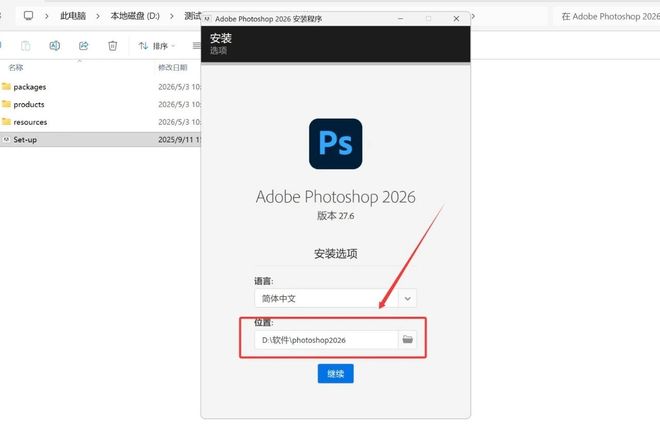Click the products folder icon

click(6, 104)
